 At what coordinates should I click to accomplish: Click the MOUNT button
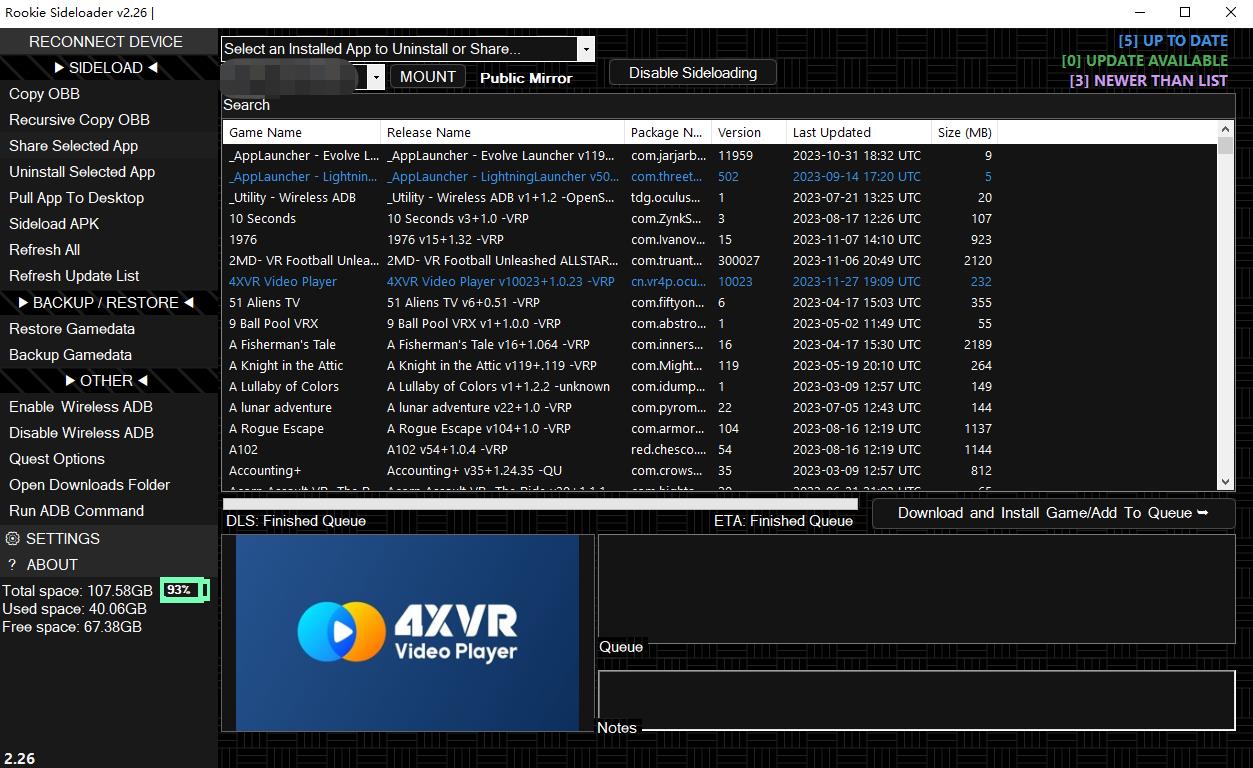tap(428, 77)
